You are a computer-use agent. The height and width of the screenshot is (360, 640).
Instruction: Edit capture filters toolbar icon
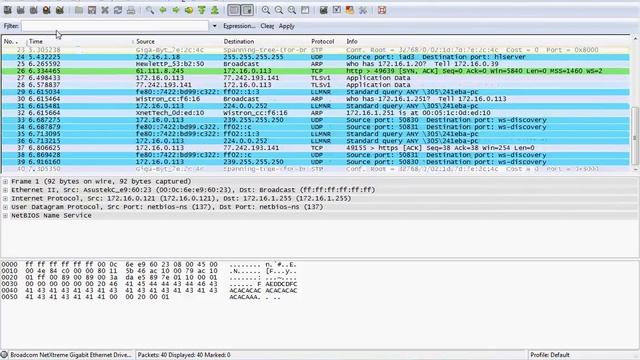click(324, 10)
